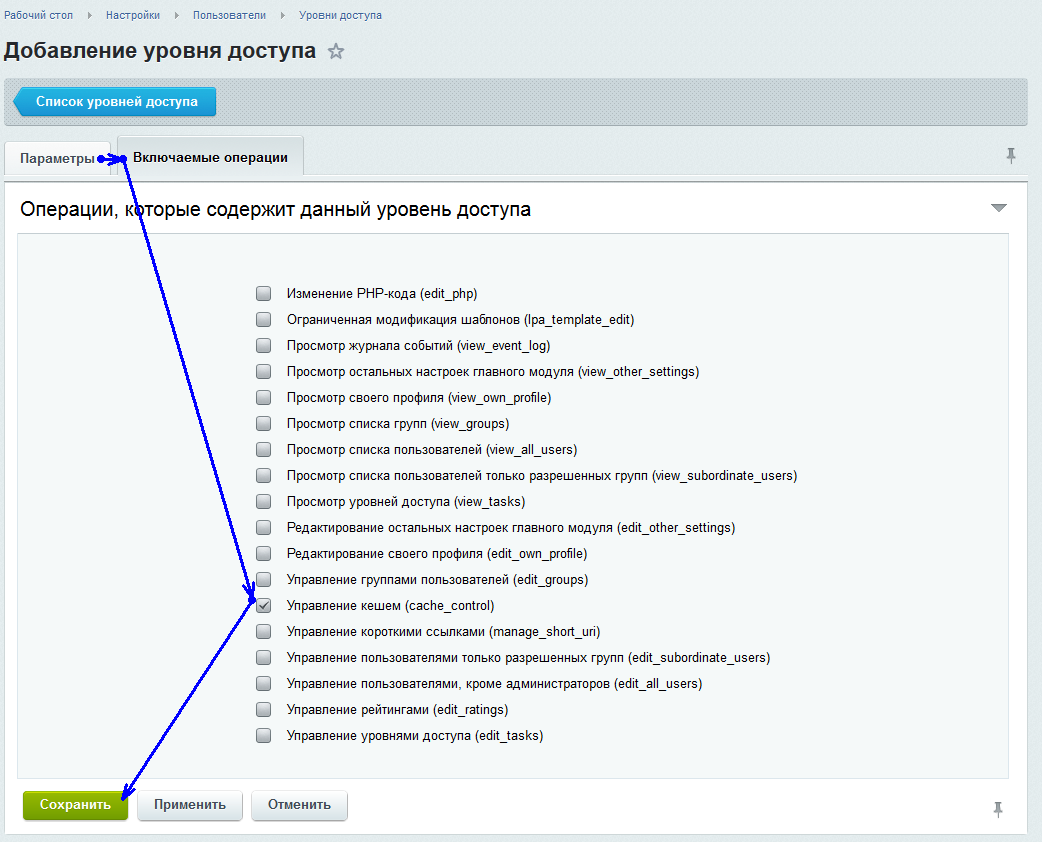The height and width of the screenshot is (842, 1042).
Task: Open Рабочий стол breadcrumb link
Action: (x=39, y=15)
